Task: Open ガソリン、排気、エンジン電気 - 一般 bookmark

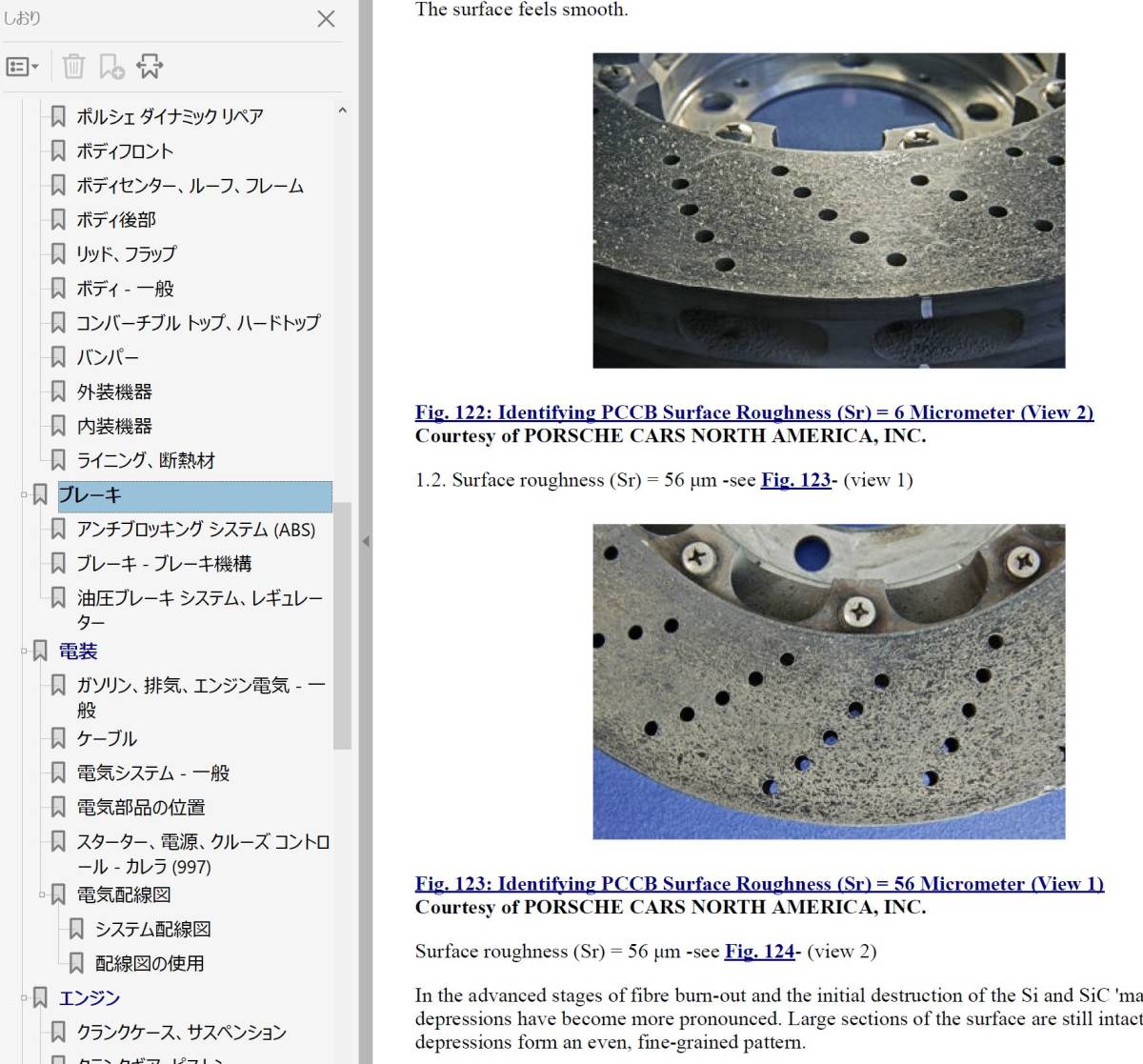Action: tap(201, 697)
